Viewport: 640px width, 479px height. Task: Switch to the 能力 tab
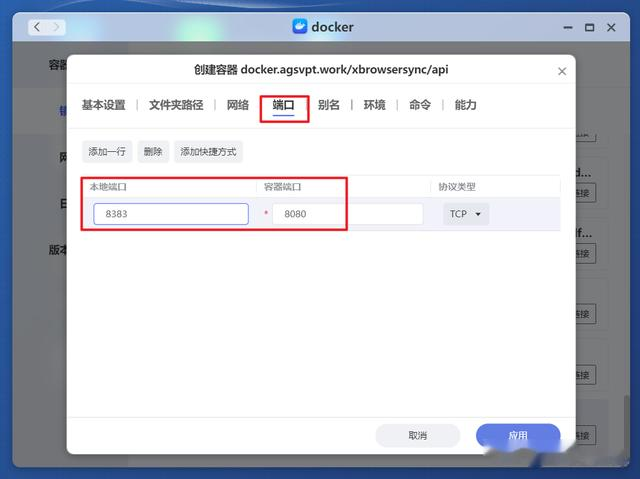click(x=466, y=105)
